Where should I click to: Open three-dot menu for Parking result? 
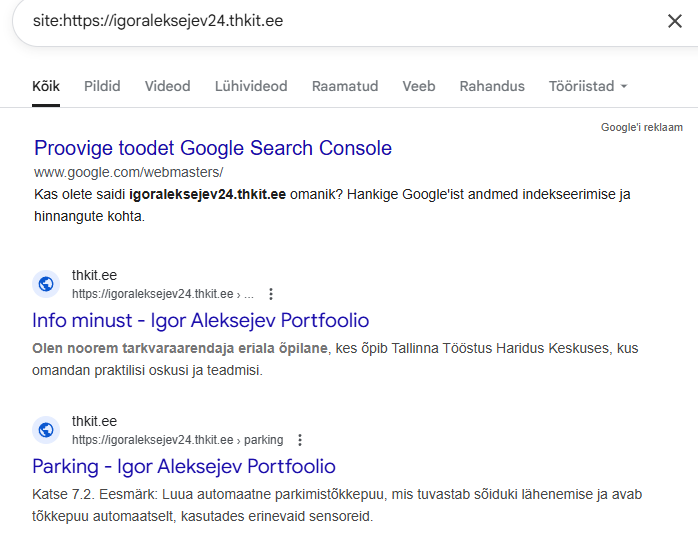pyautogui.click(x=299, y=440)
